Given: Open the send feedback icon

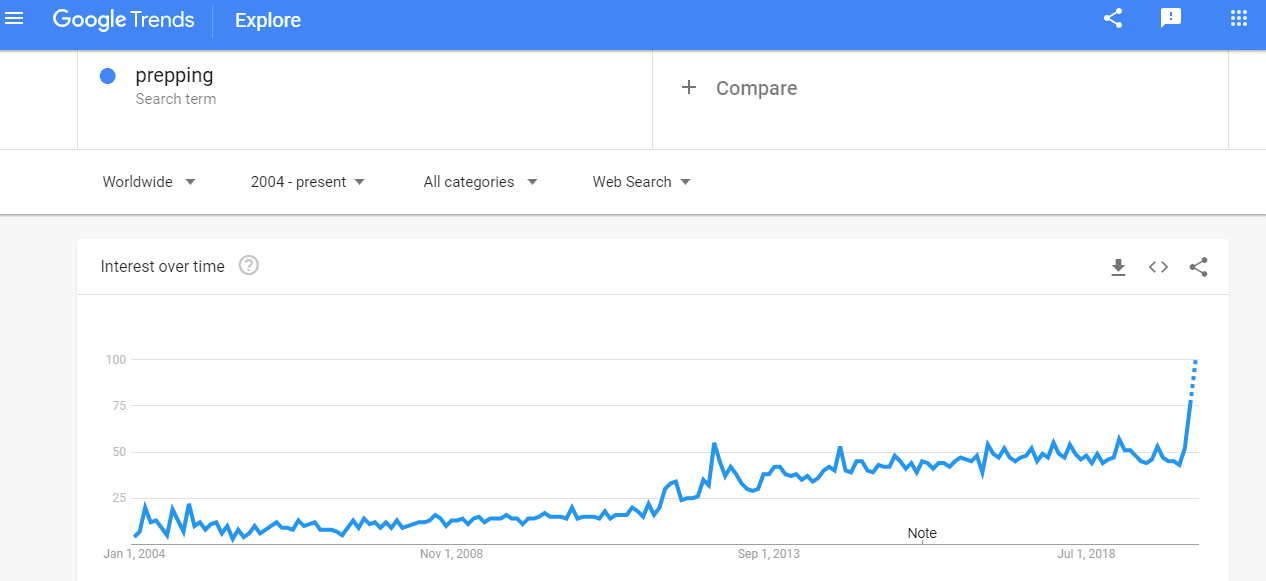Looking at the screenshot, I should pyautogui.click(x=1171, y=19).
